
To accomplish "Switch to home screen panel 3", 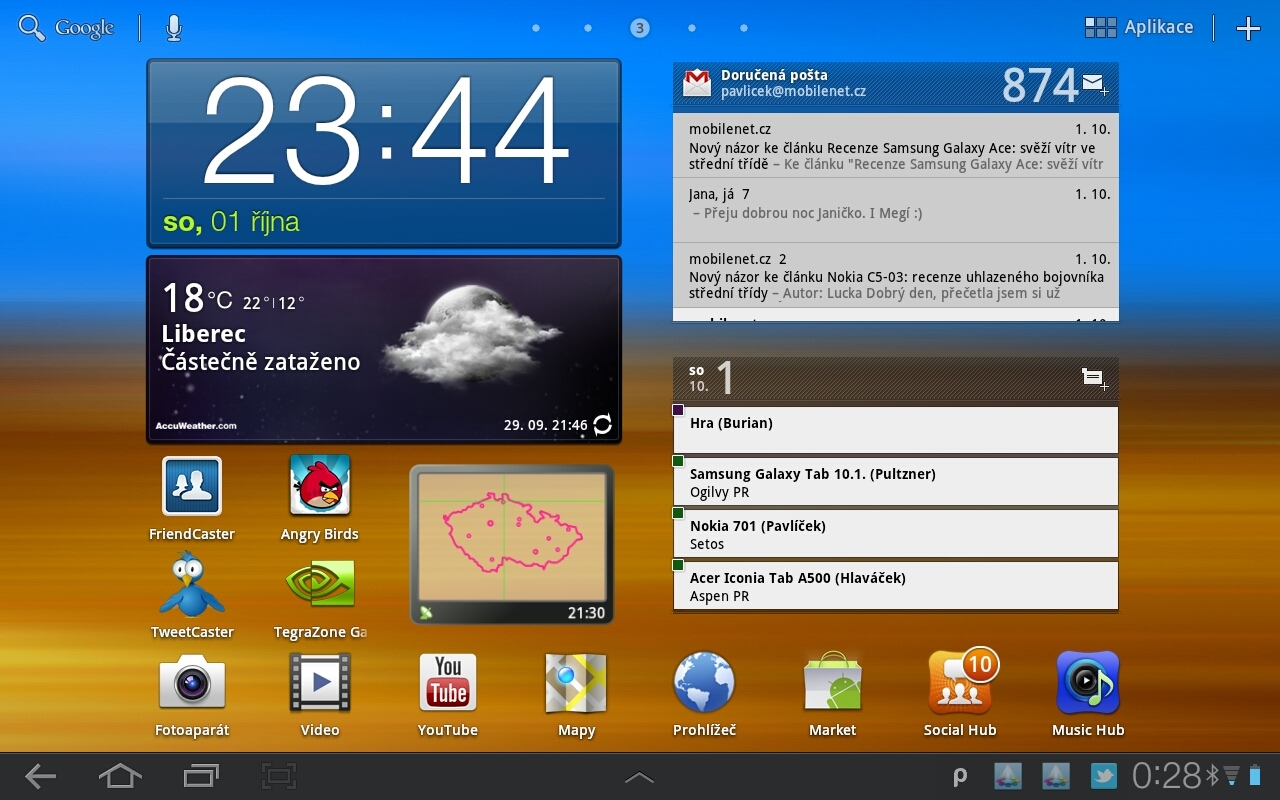I will (639, 28).
